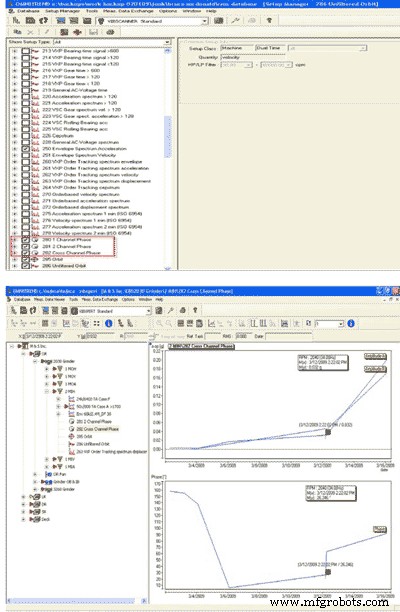Image resolution: width=400 pixels, height=612 pixels.
Task: Collapse the 2 MBH node in machine tree
Action: click(47, 391)
